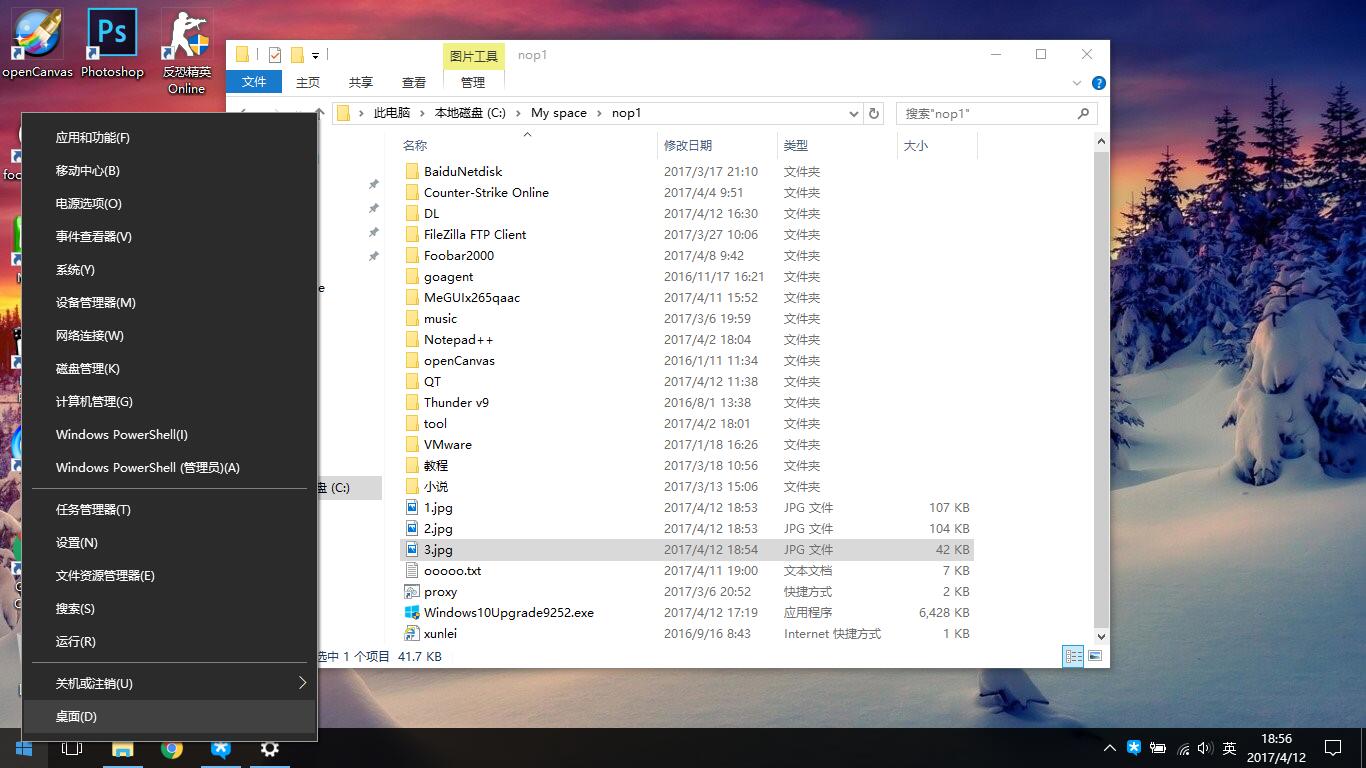
Task: Open the Task View taskbar icon
Action: [x=71, y=749]
